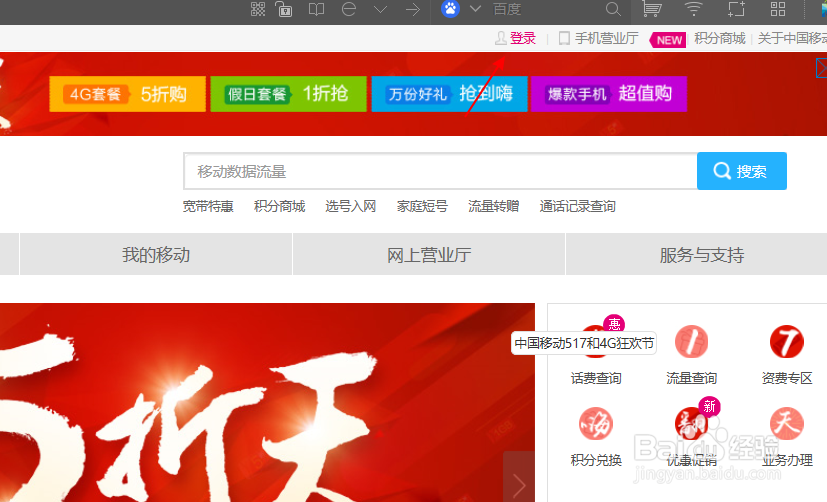Screen dimensions: 827x502
Task: Click the 5折天 carousel banner image
Action: click(267, 402)
